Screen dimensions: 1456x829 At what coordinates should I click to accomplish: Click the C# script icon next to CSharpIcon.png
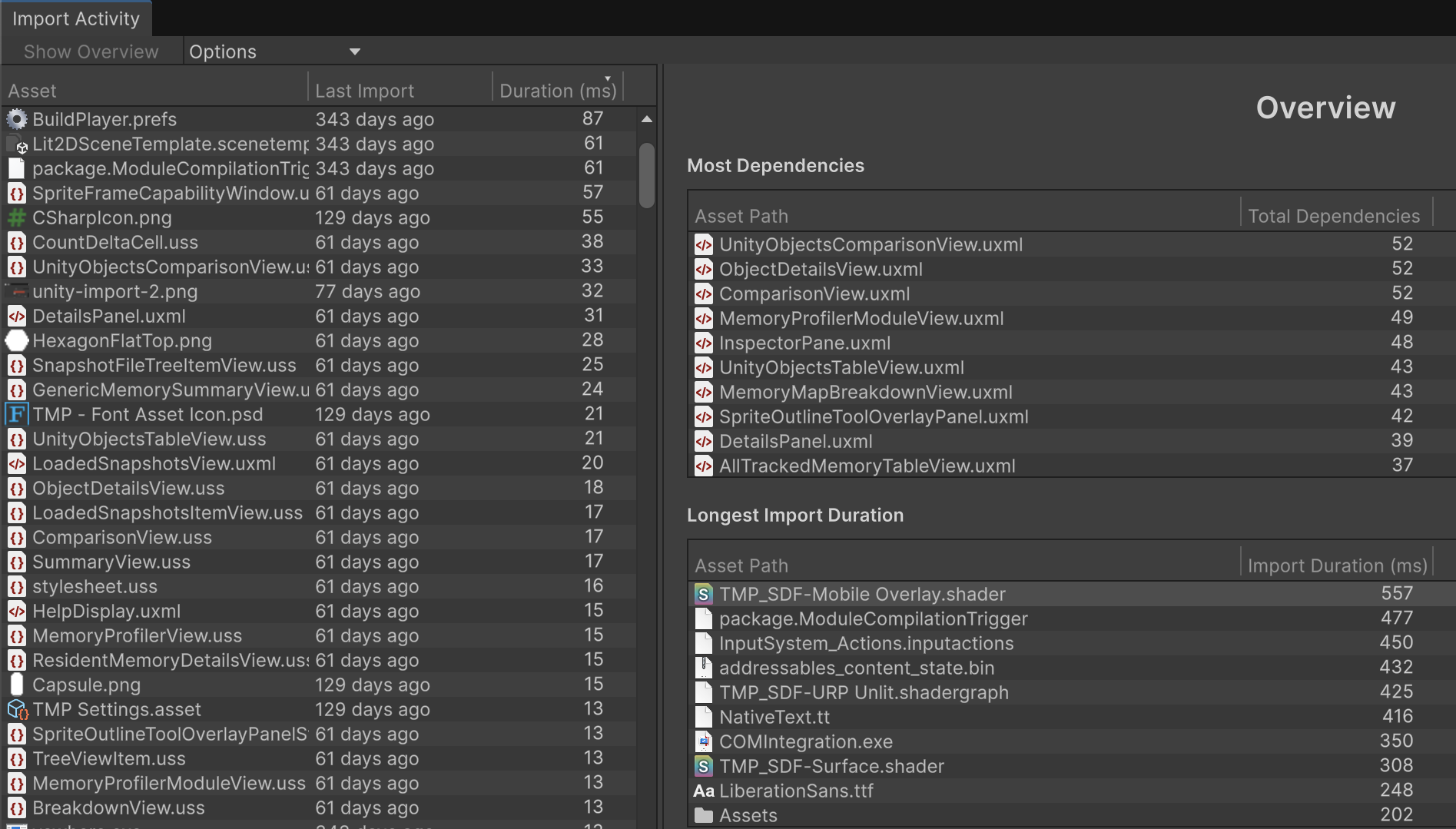point(17,217)
